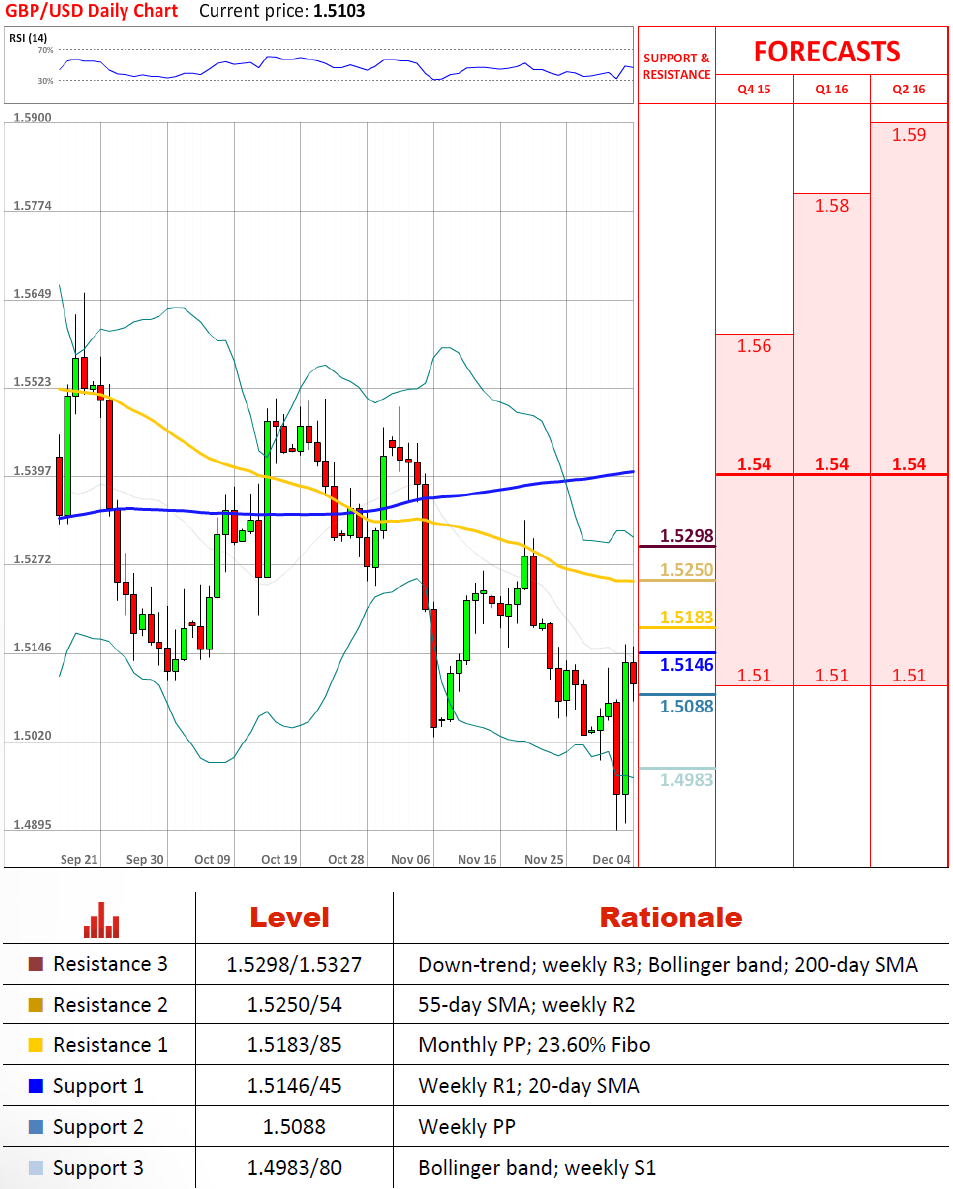This screenshot has height=1189, width=953.
Task: Click the 'RSI (14)' indicator label
Action: pos(28,38)
